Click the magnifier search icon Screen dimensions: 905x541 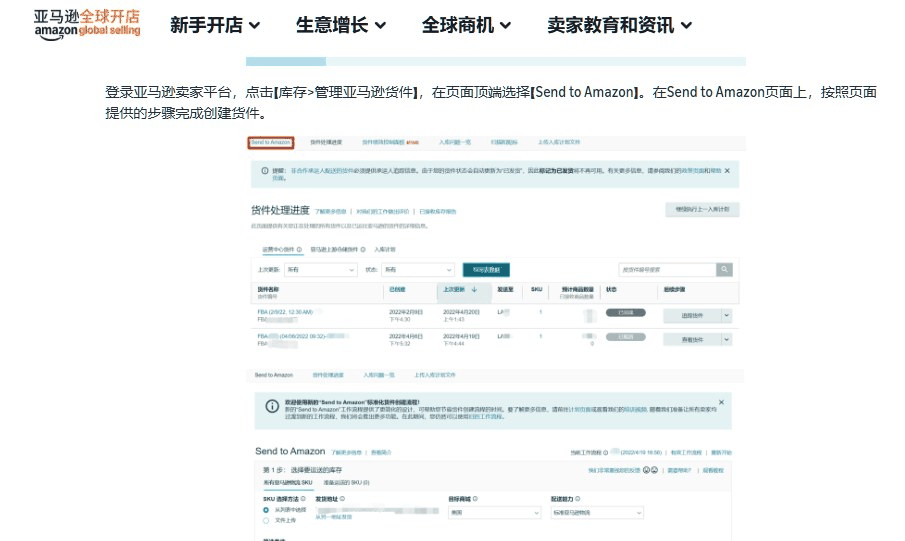(724, 270)
